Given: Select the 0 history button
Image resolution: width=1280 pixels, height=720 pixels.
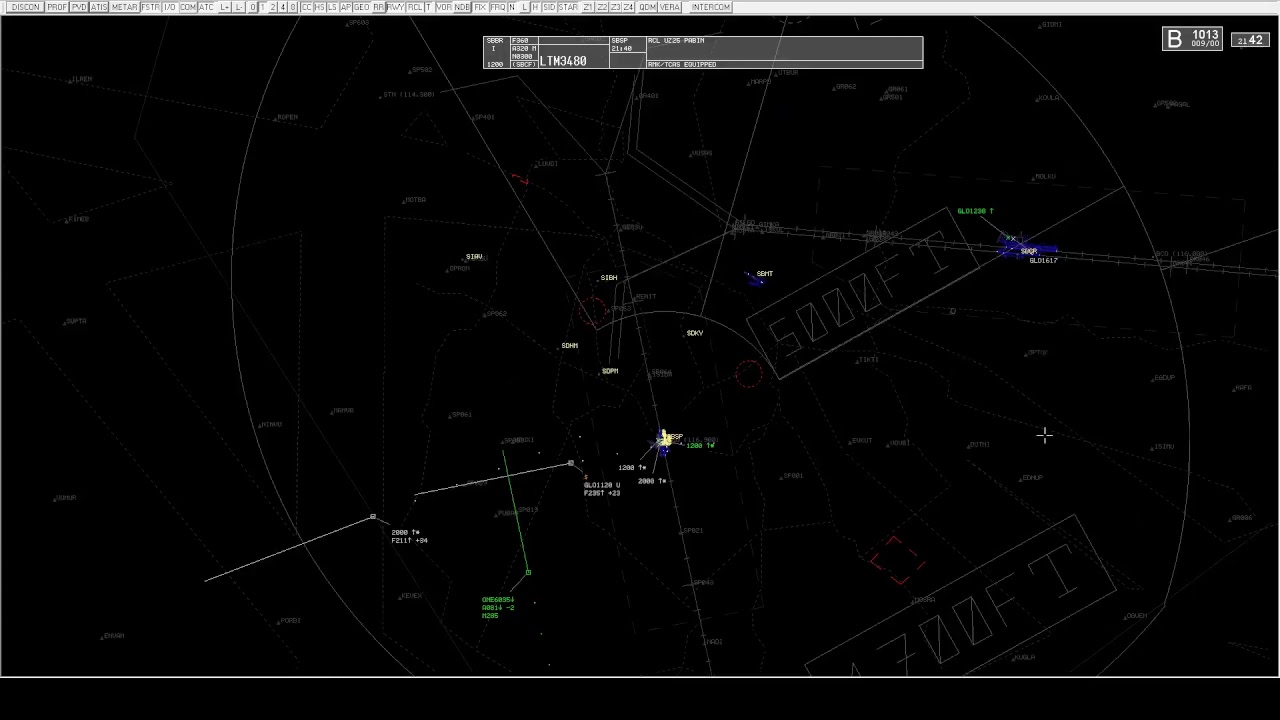Looking at the screenshot, I should [x=253, y=7].
